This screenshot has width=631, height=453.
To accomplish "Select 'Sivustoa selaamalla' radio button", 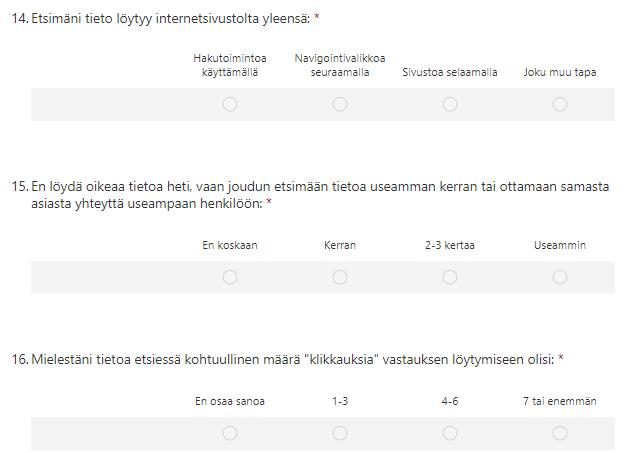I will [450, 104].
